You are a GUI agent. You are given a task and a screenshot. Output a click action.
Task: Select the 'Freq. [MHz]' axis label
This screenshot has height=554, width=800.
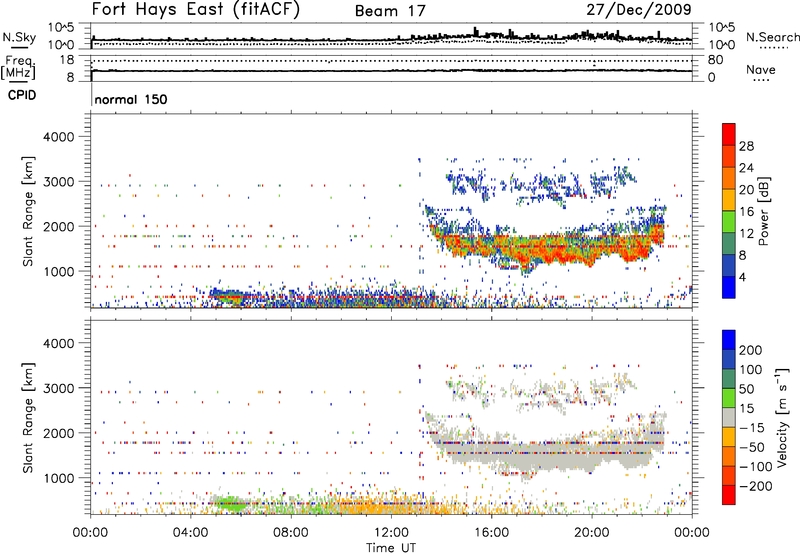click(x=19, y=68)
